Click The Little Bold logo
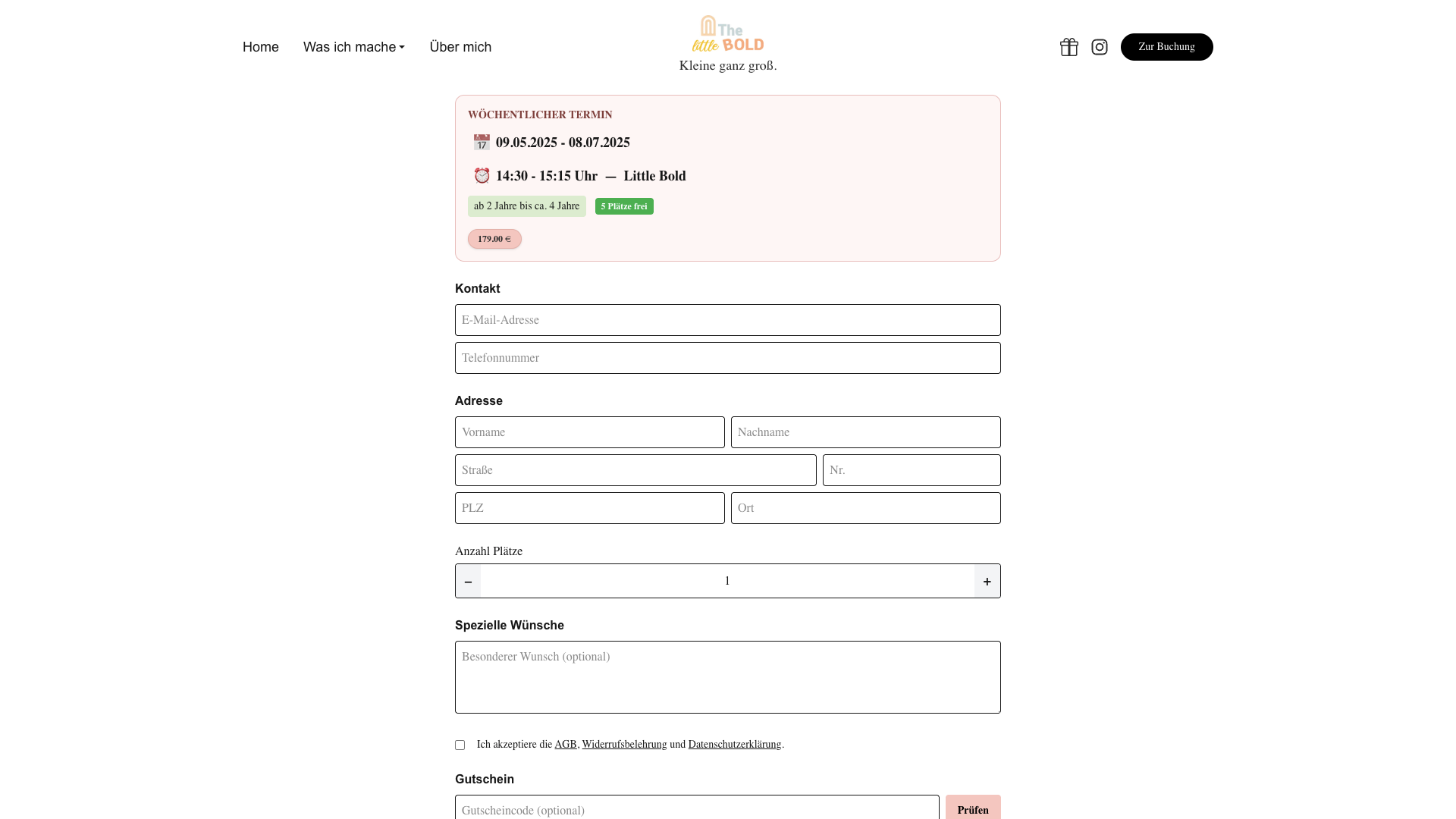 728,34
